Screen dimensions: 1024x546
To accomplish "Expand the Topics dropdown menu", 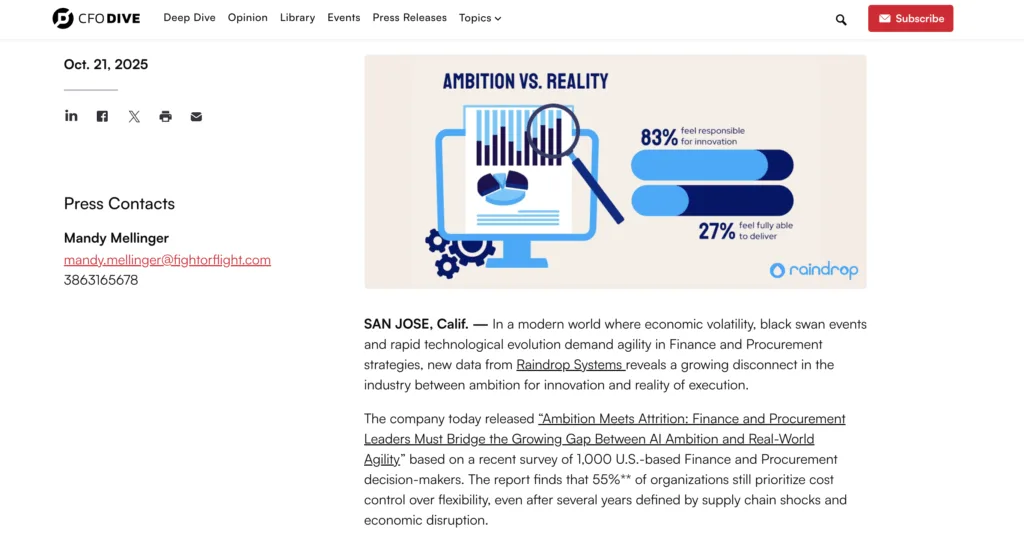I will click(480, 18).
